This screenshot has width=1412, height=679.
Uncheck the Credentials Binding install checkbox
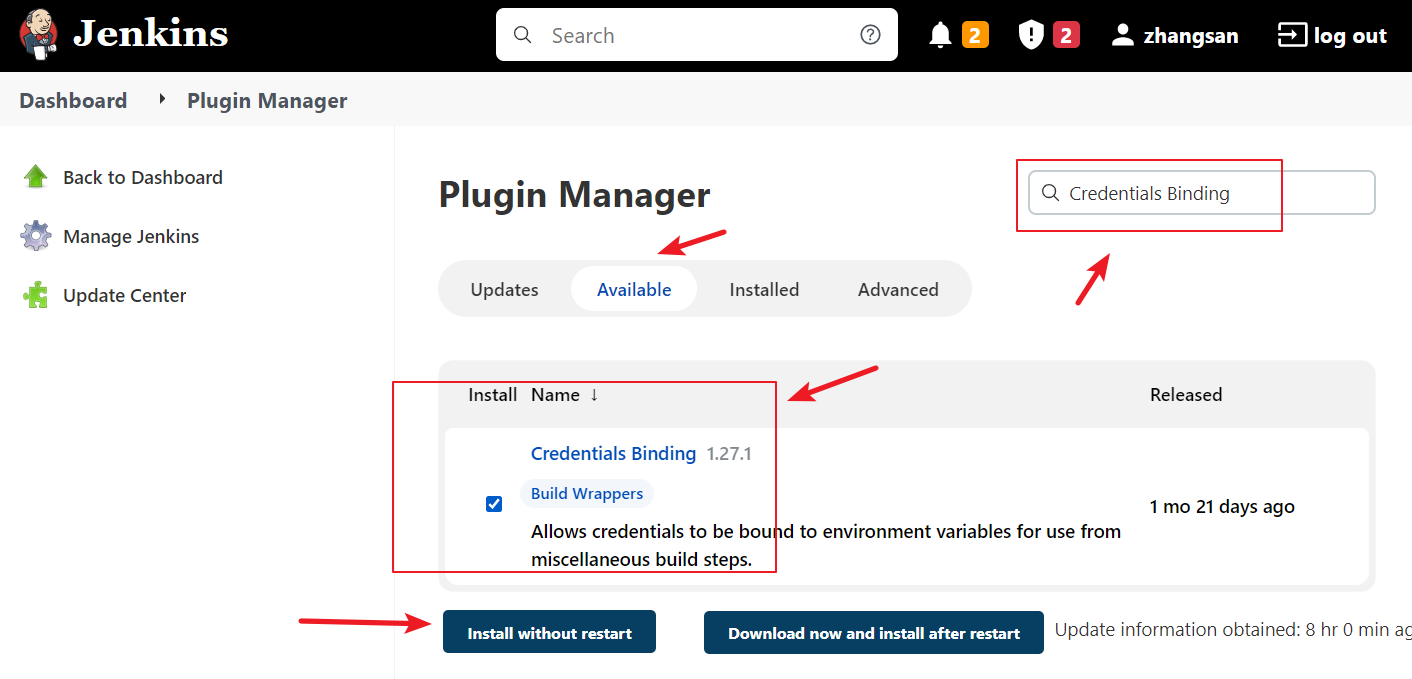coord(494,503)
